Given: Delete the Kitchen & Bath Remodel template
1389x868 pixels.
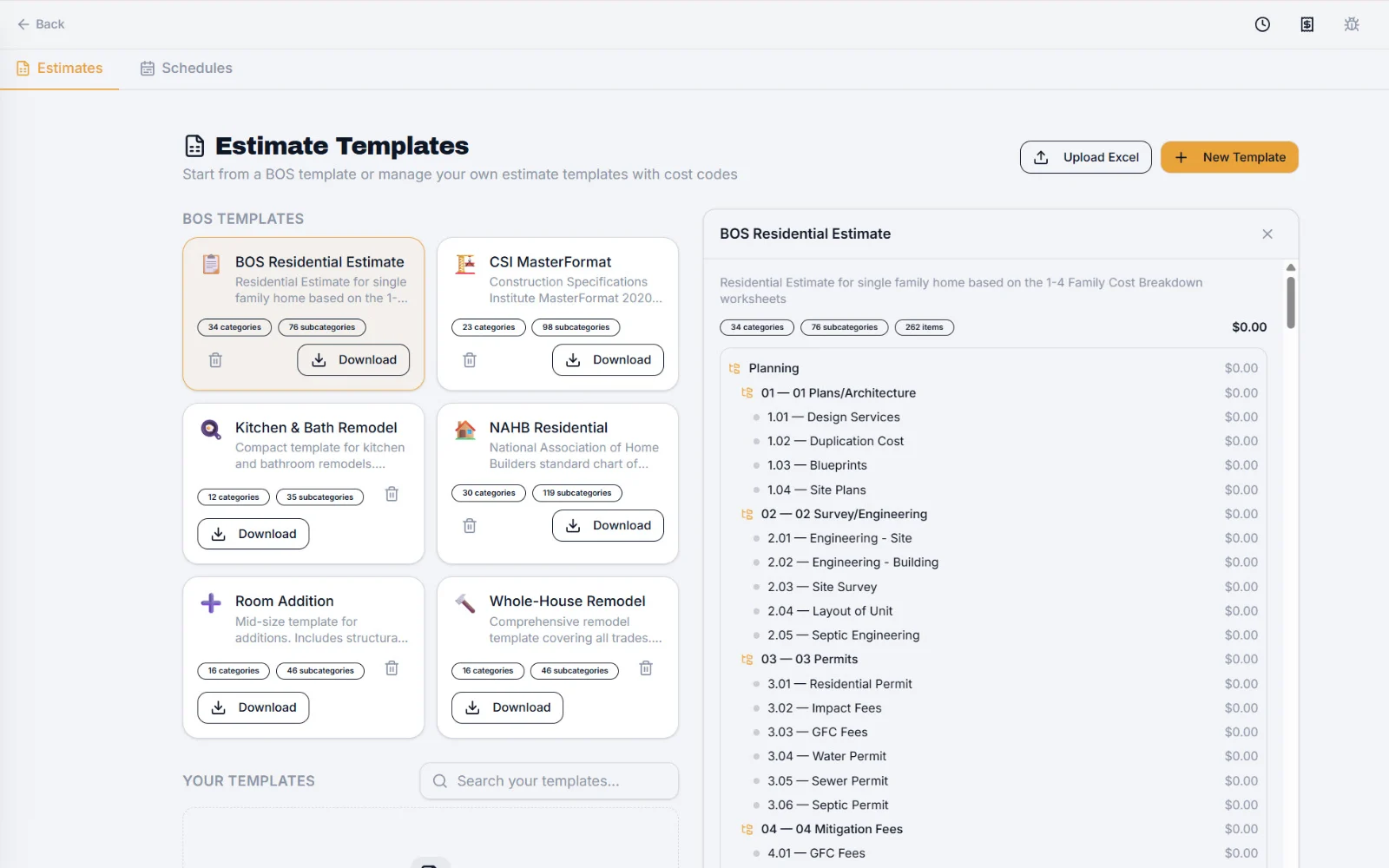Looking at the screenshot, I should click(x=392, y=494).
